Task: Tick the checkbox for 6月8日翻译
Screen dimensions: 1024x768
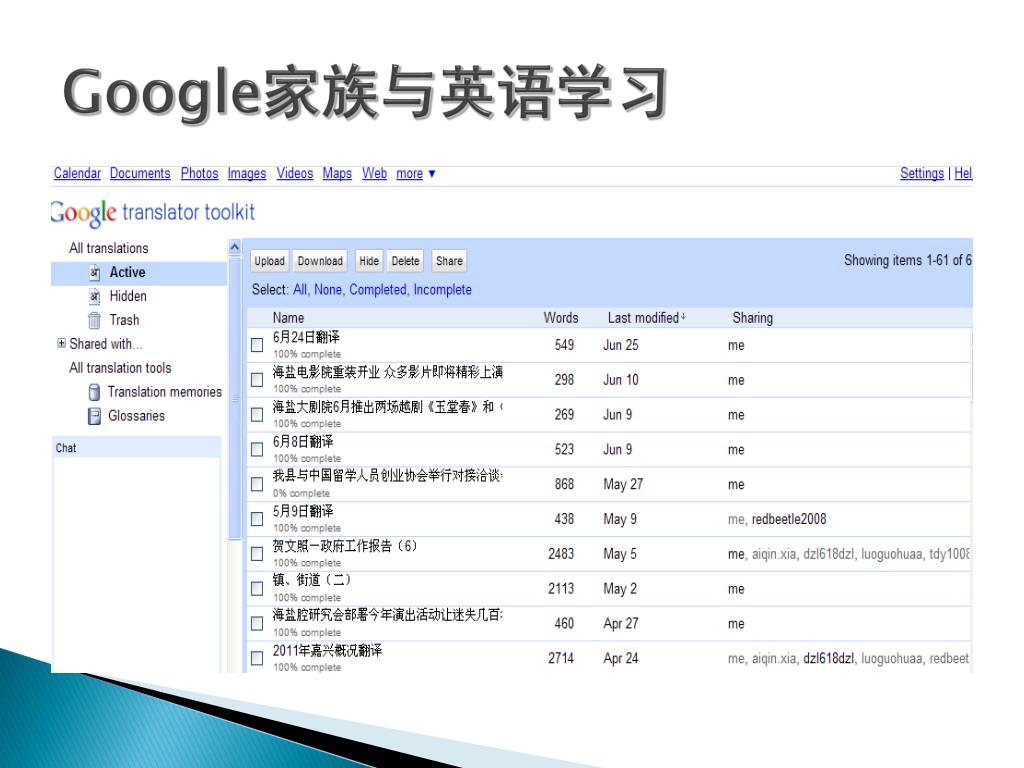Action: pyautogui.click(x=257, y=449)
